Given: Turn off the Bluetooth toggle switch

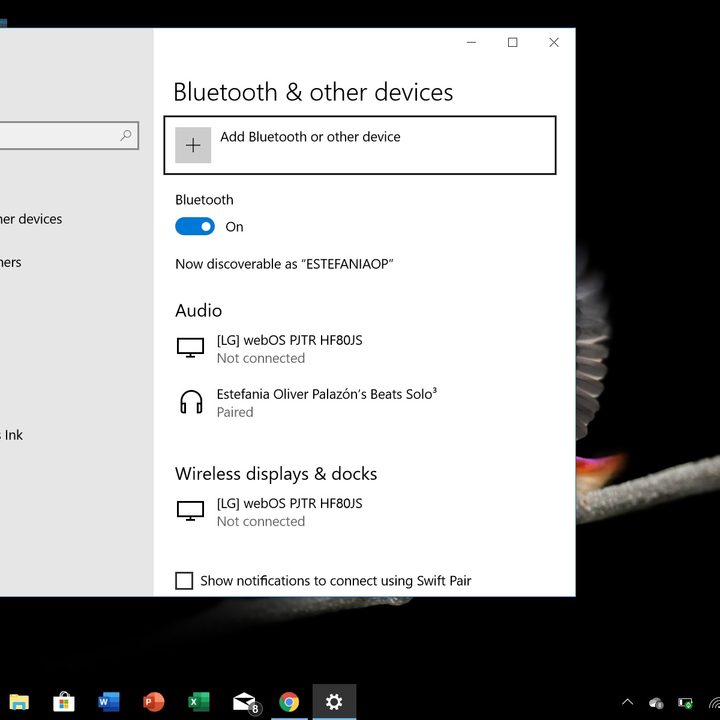Looking at the screenshot, I should pyautogui.click(x=195, y=227).
